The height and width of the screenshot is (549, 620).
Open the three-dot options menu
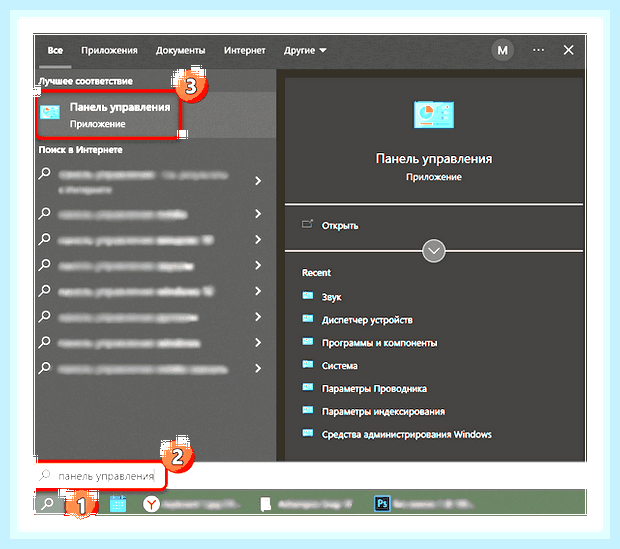click(538, 50)
